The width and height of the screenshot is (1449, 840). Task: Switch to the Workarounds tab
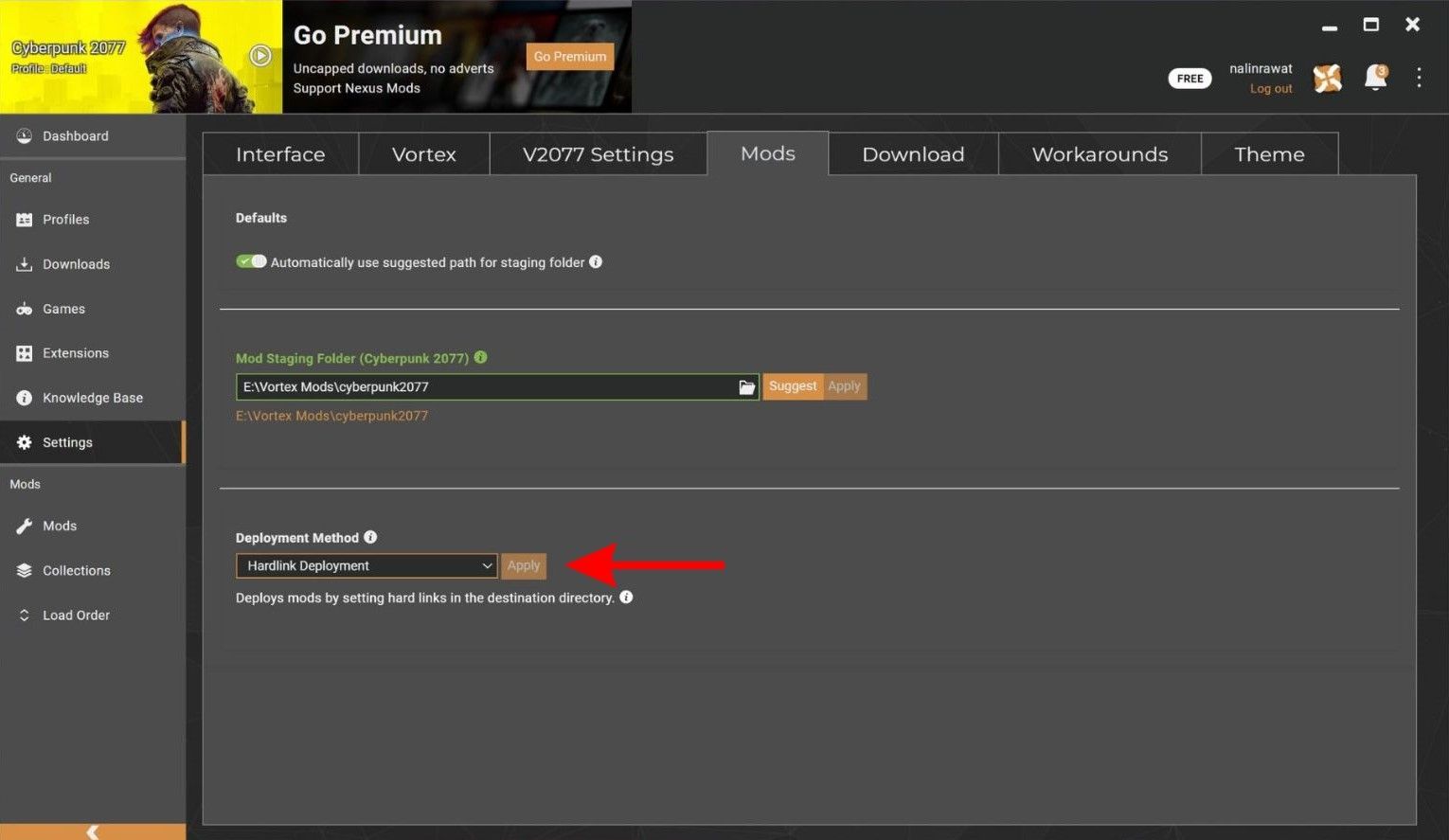click(1099, 153)
